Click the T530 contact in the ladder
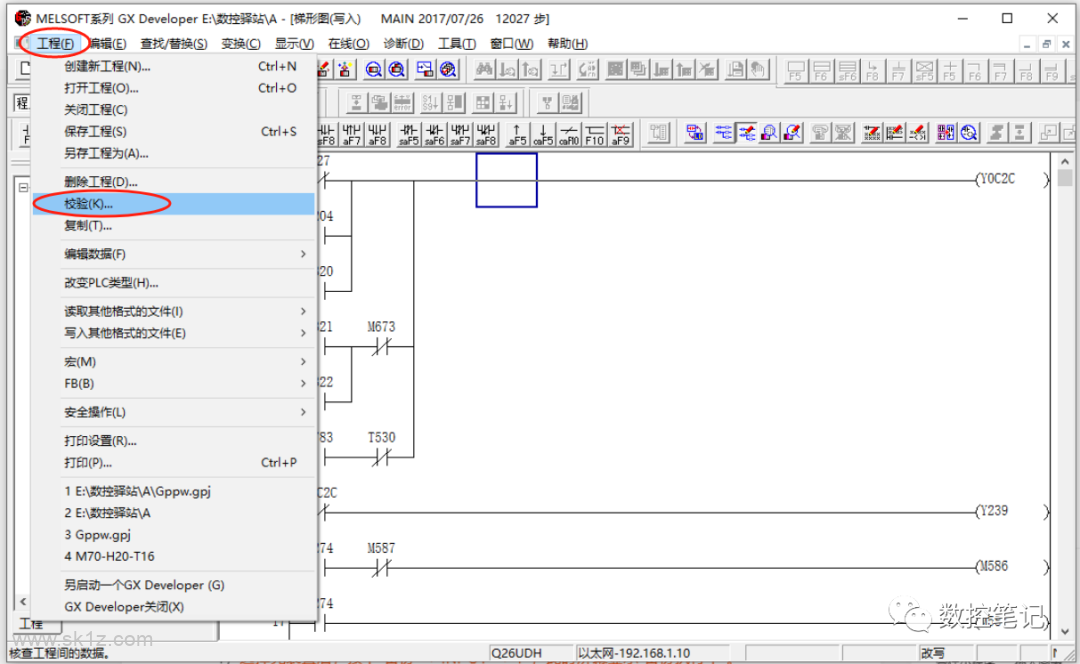This screenshot has height=664, width=1080. 381,457
